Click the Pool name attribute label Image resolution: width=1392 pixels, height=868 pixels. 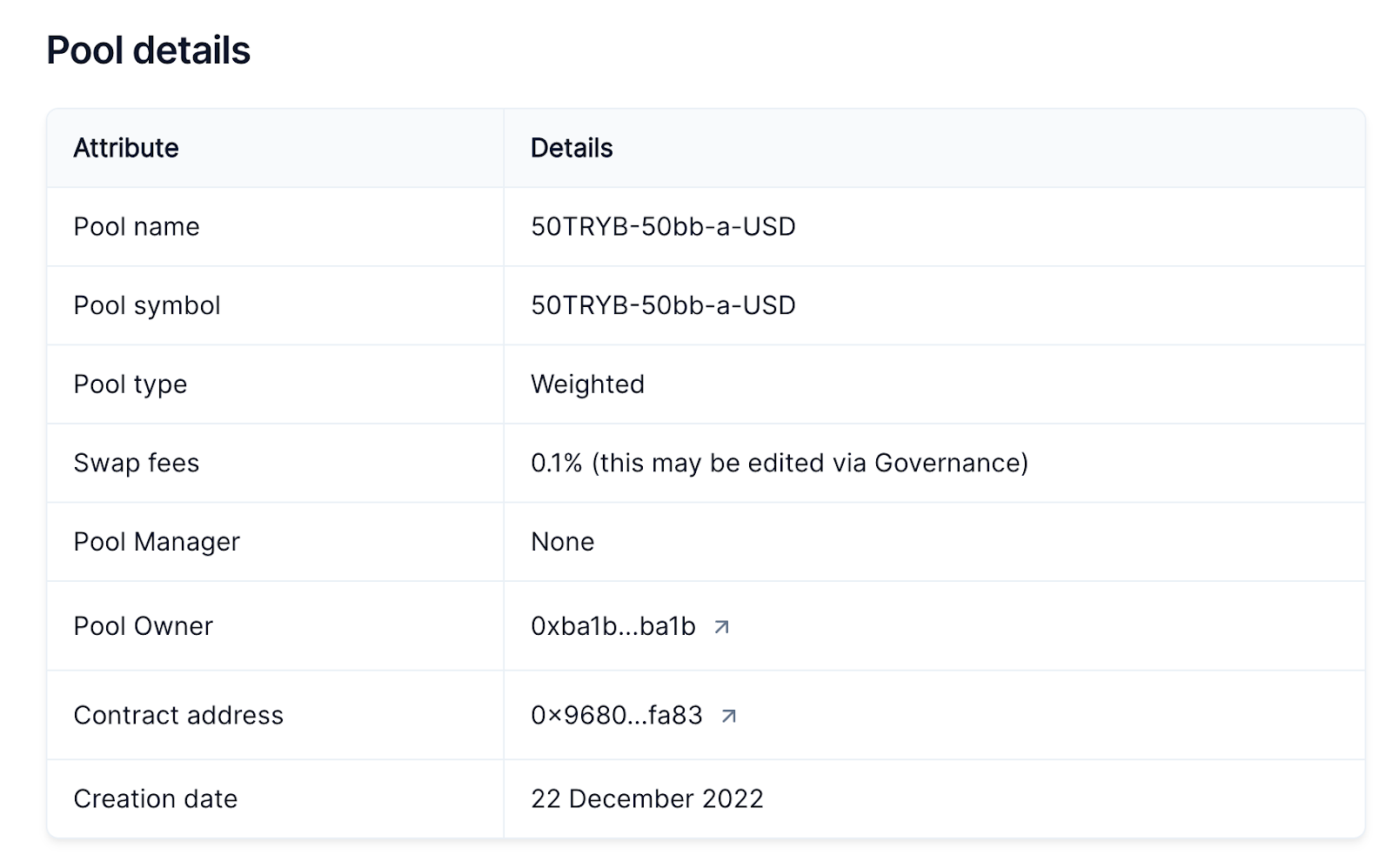137,227
